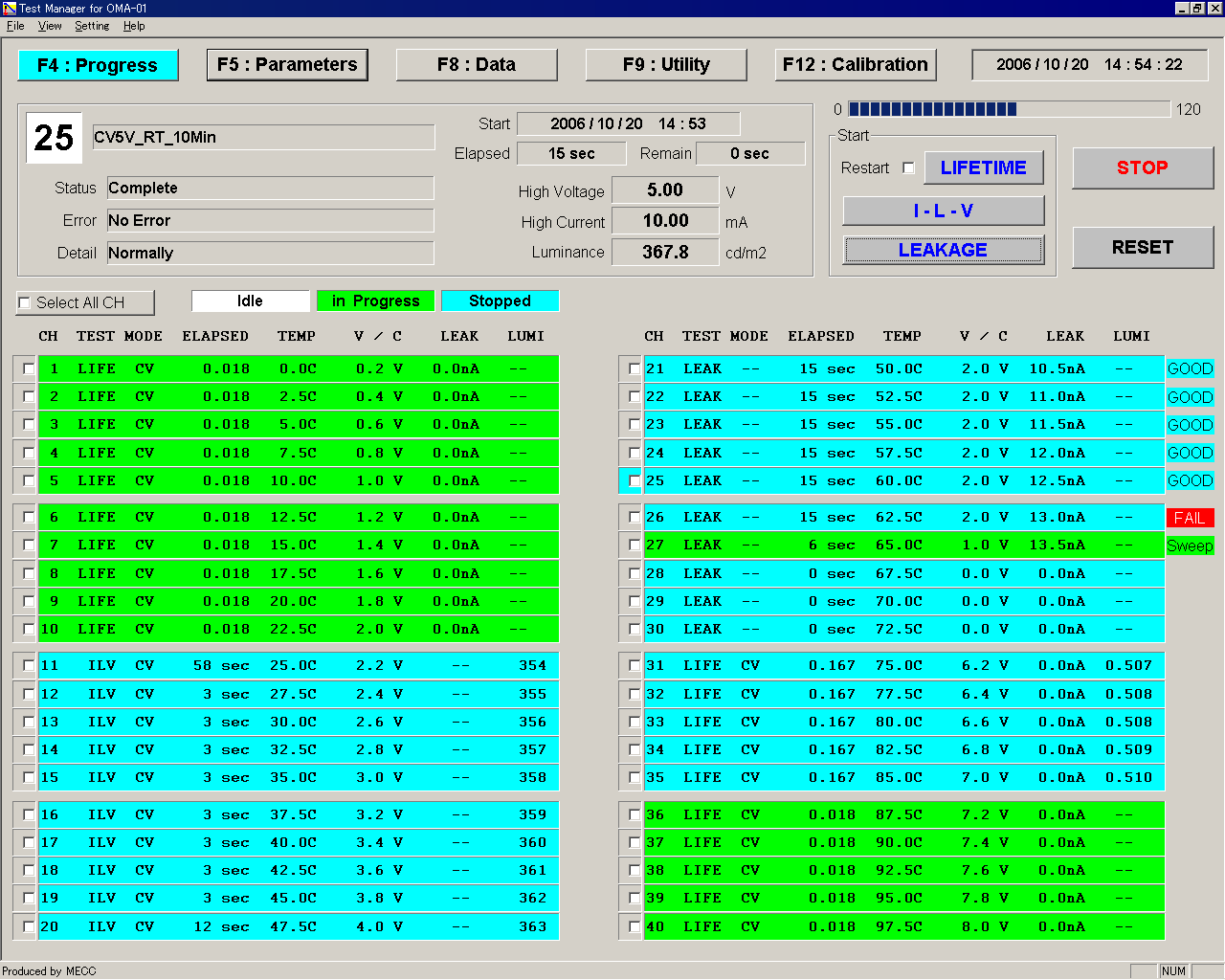Open the F9 : Utility page
The height and width of the screenshot is (980, 1225).
coord(666,64)
